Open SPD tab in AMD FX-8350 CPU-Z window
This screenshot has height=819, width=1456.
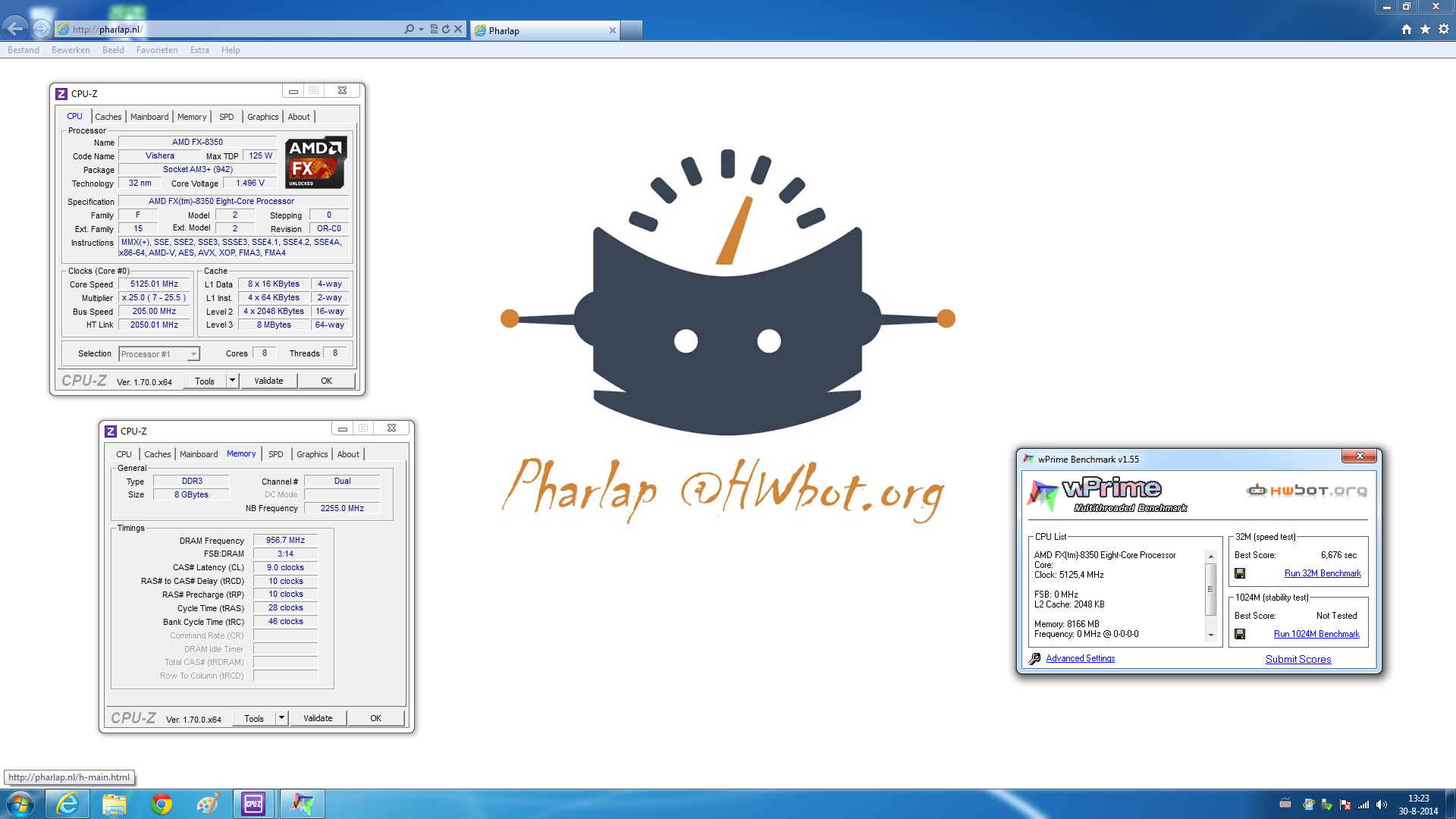[226, 117]
